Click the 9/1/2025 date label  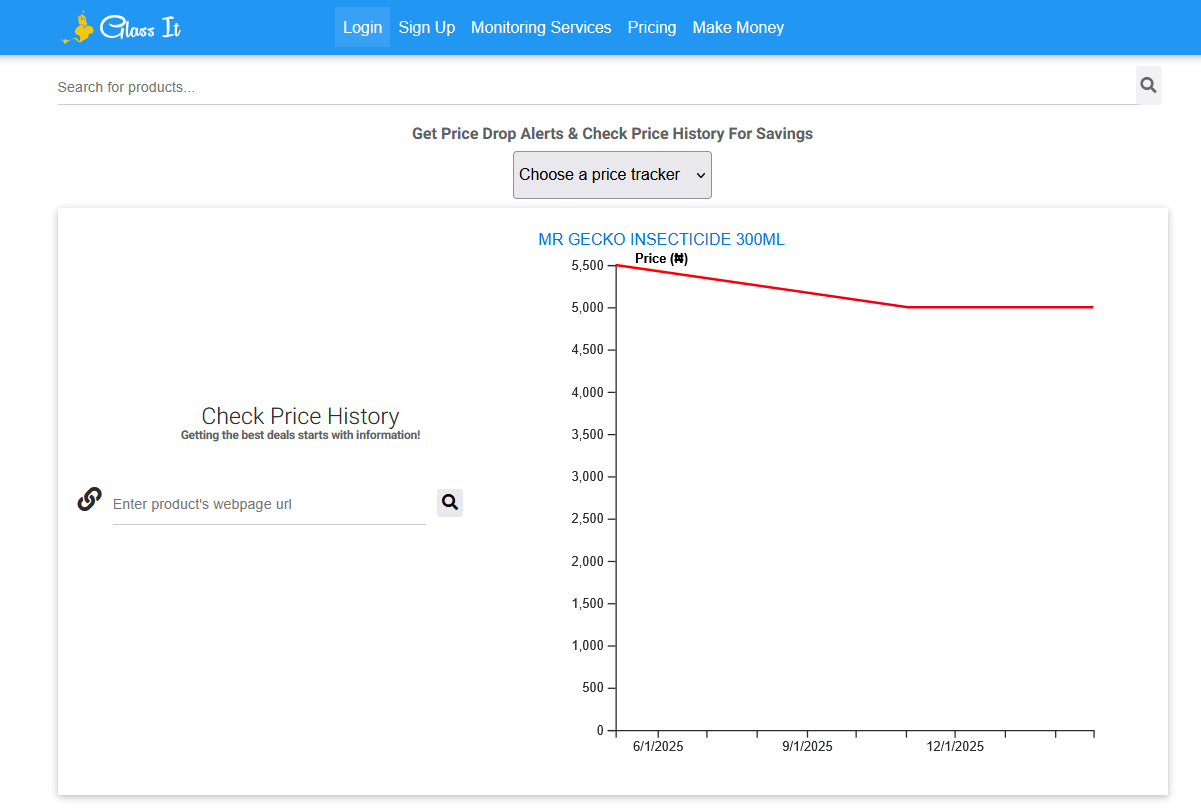(807, 746)
